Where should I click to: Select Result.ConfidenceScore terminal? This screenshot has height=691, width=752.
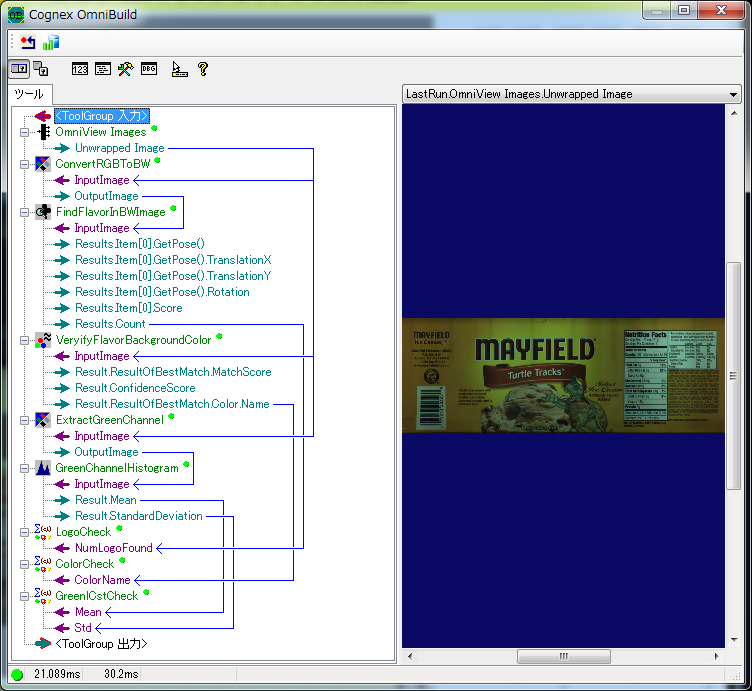coord(135,388)
